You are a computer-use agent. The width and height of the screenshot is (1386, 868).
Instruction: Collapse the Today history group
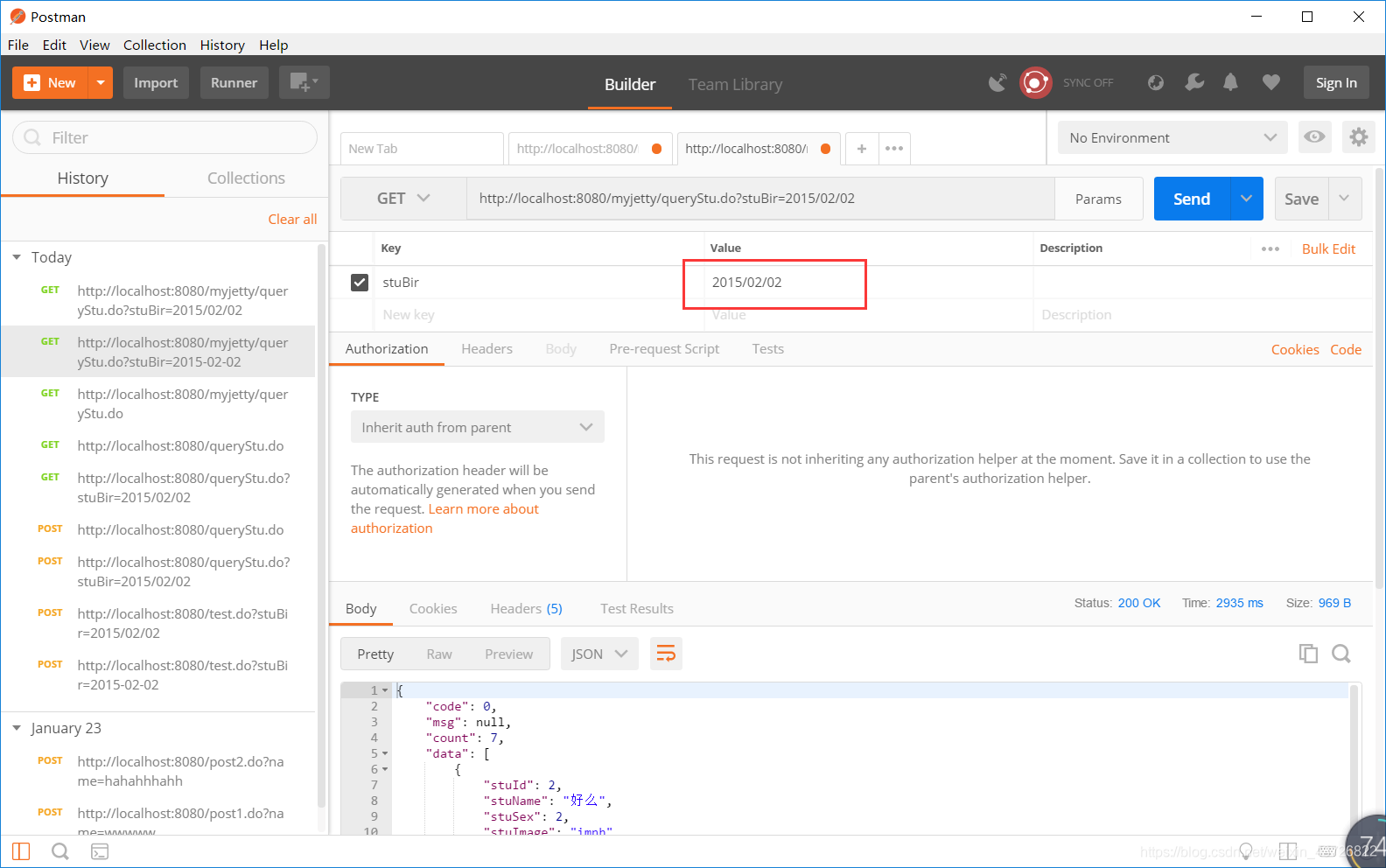tap(17, 257)
